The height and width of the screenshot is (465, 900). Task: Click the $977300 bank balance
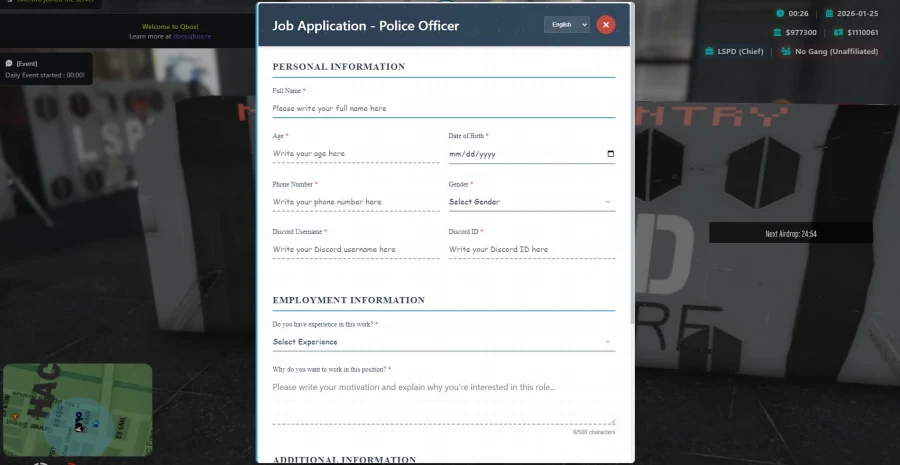tap(801, 33)
